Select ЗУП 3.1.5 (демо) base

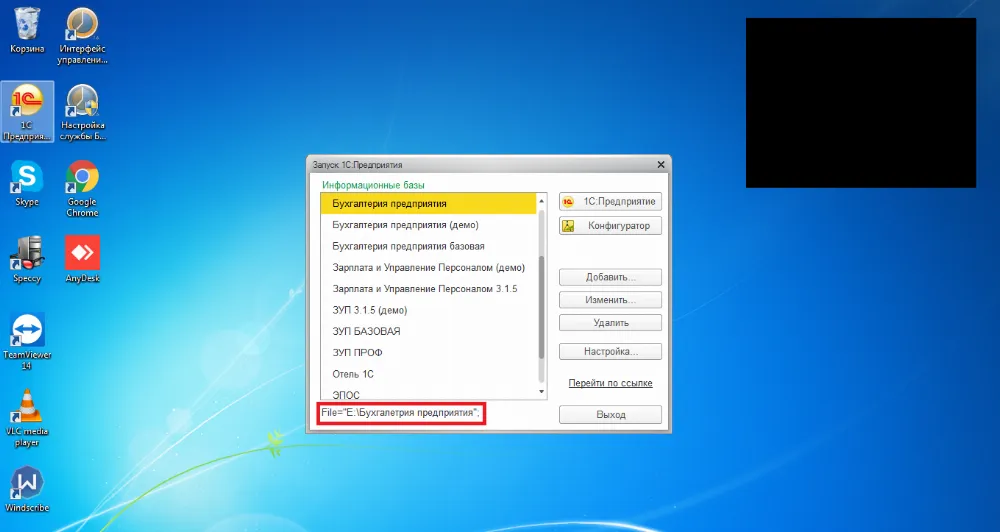[x=429, y=310]
